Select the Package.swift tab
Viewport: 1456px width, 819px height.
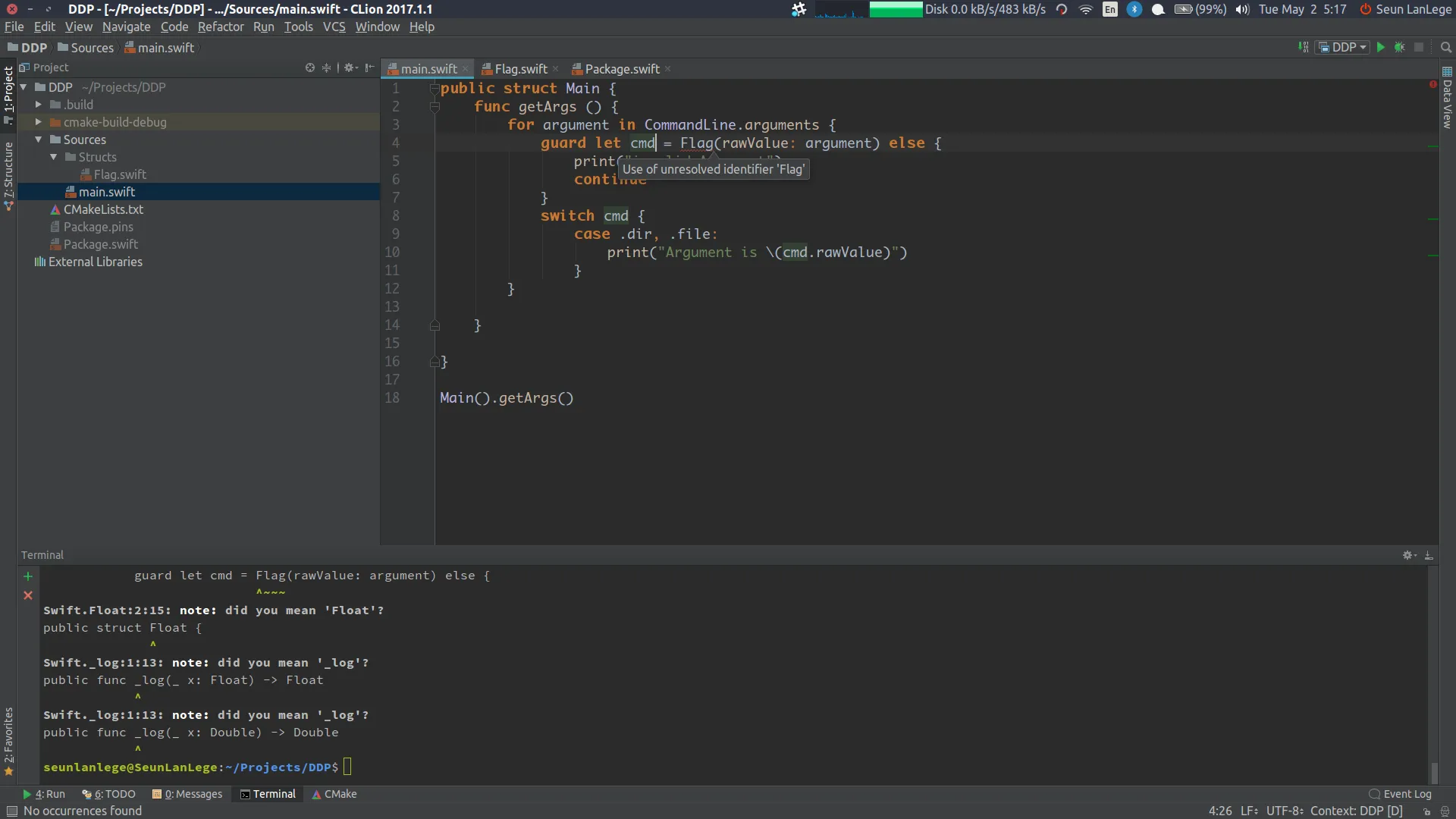tap(620, 68)
